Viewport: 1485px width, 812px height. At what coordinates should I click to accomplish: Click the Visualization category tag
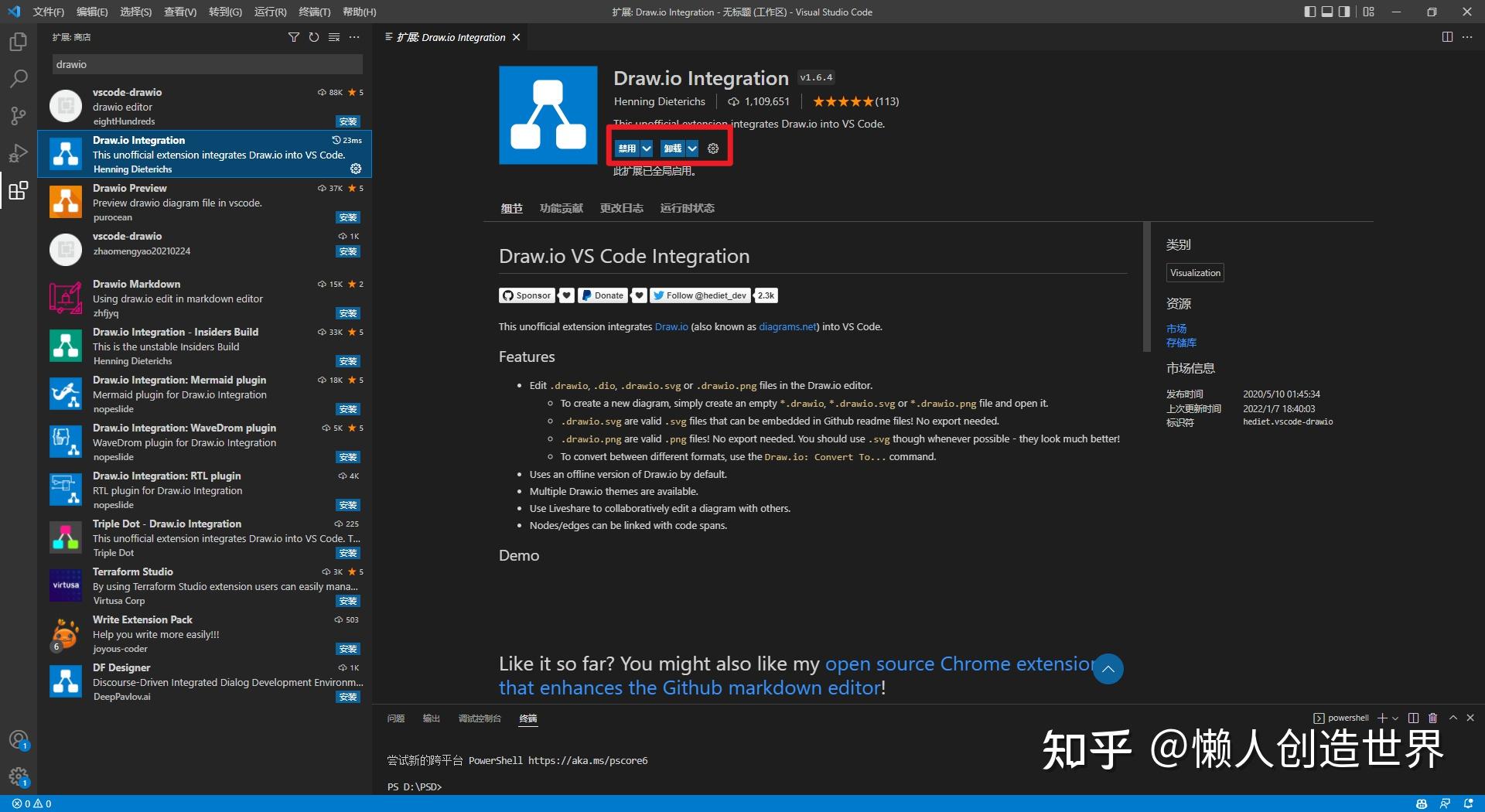pos(1195,273)
